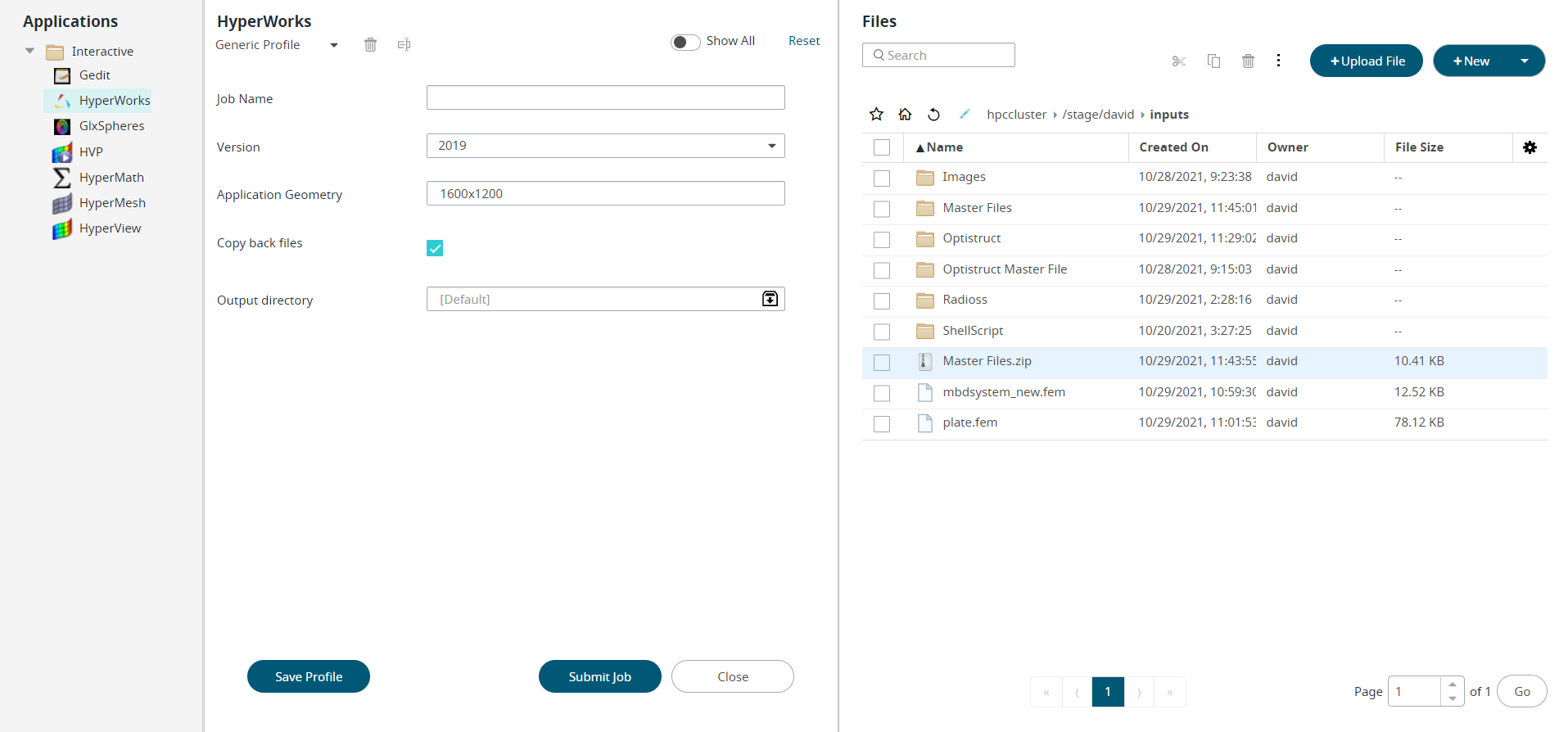Refresh the file list
The image size is (1568, 732).
point(933,114)
